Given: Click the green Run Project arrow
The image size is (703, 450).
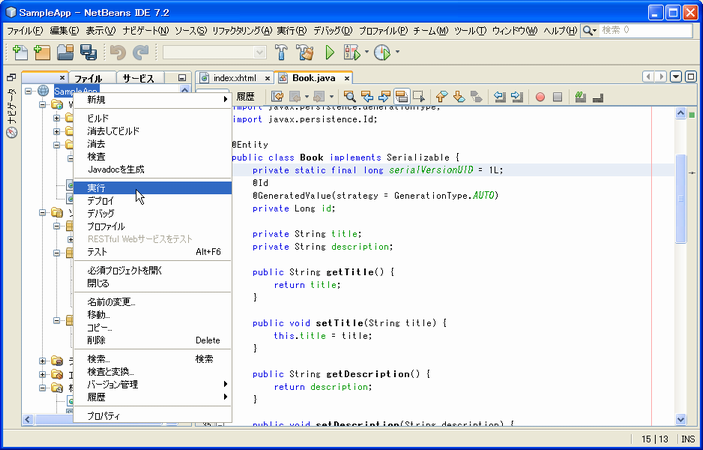Looking at the screenshot, I should 330,52.
